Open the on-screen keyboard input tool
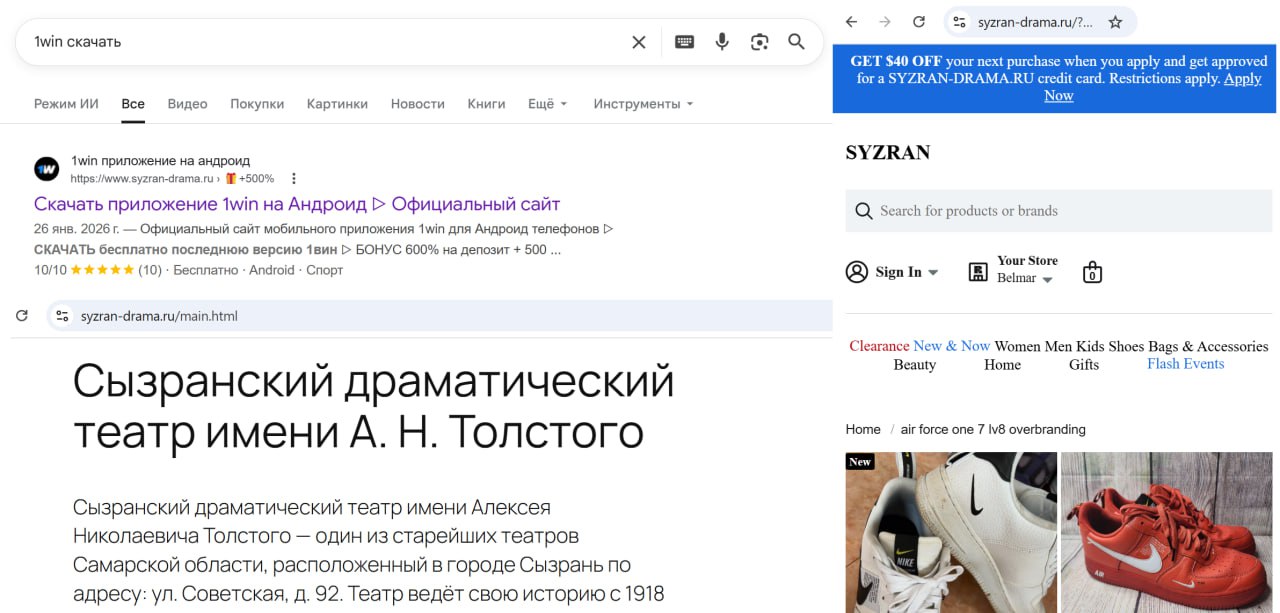This screenshot has height=613, width=1280. pos(684,42)
